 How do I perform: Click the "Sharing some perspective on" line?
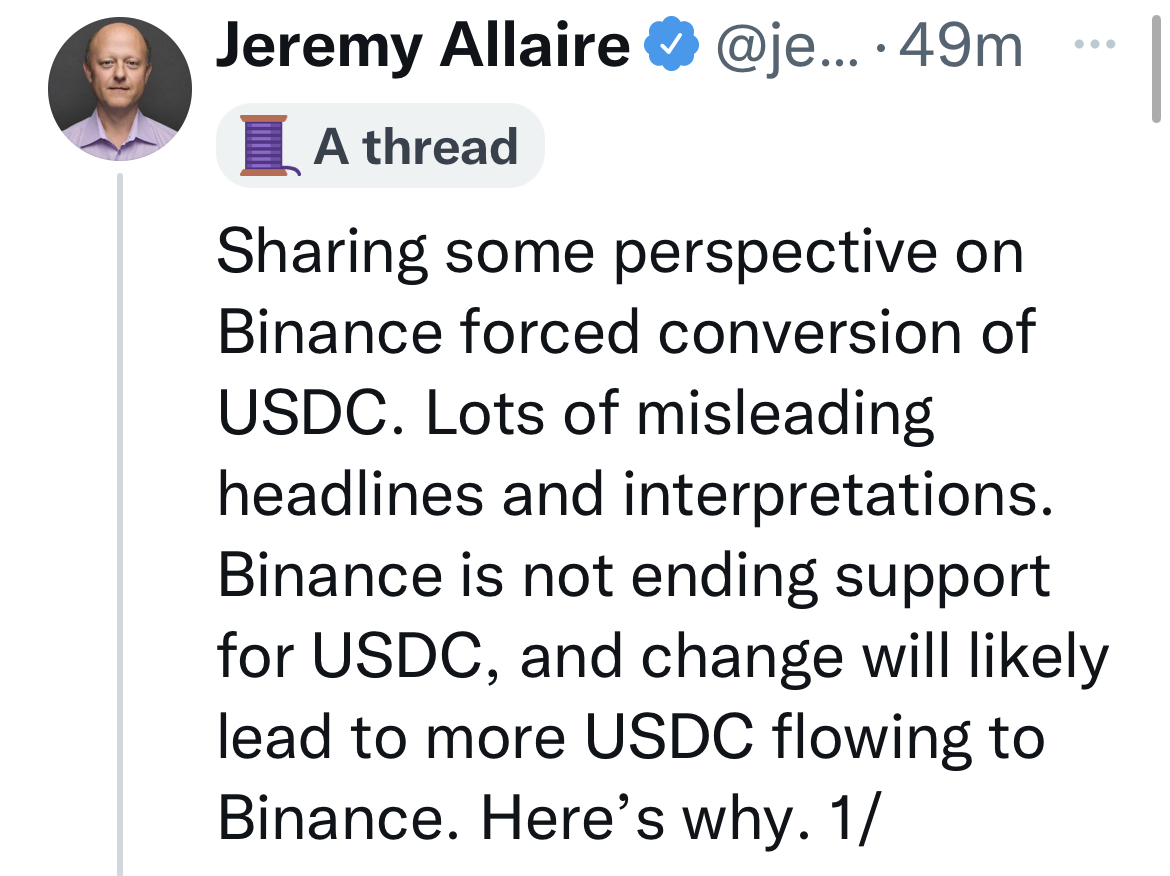[x=620, y=252]
